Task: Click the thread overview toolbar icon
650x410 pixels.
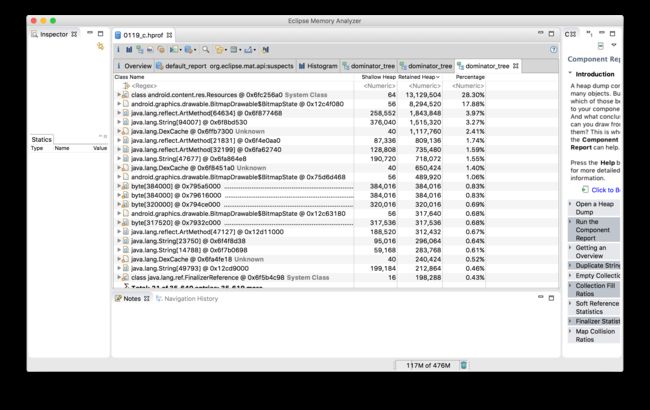Action: click(x=161, y=50)
